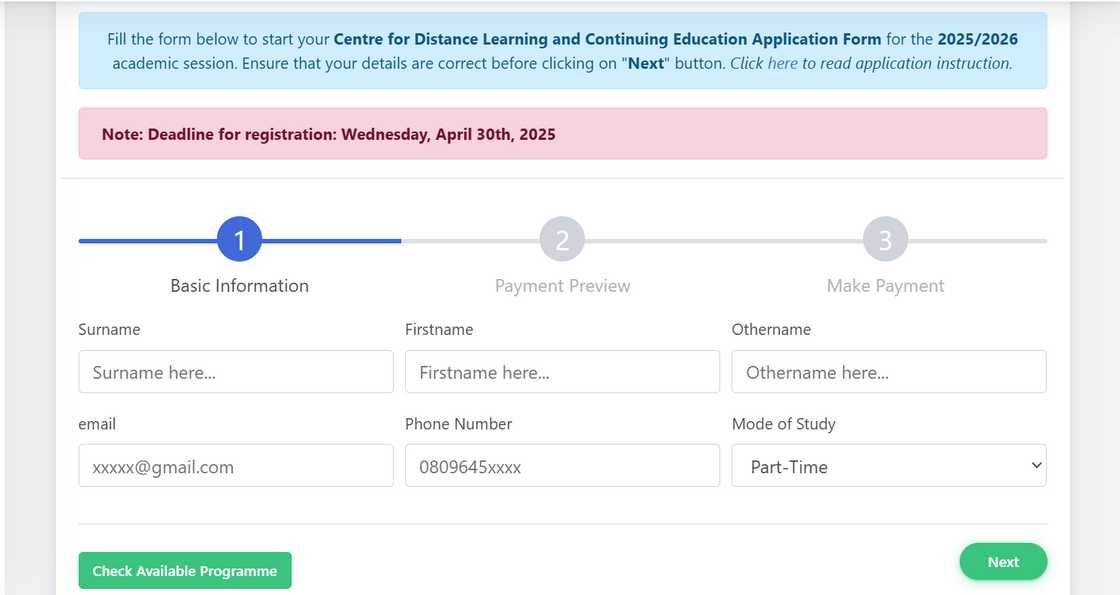Open the Mode of Study dropdown
The height and width of the screenshot is (595, 1120).
pos(888,466)
